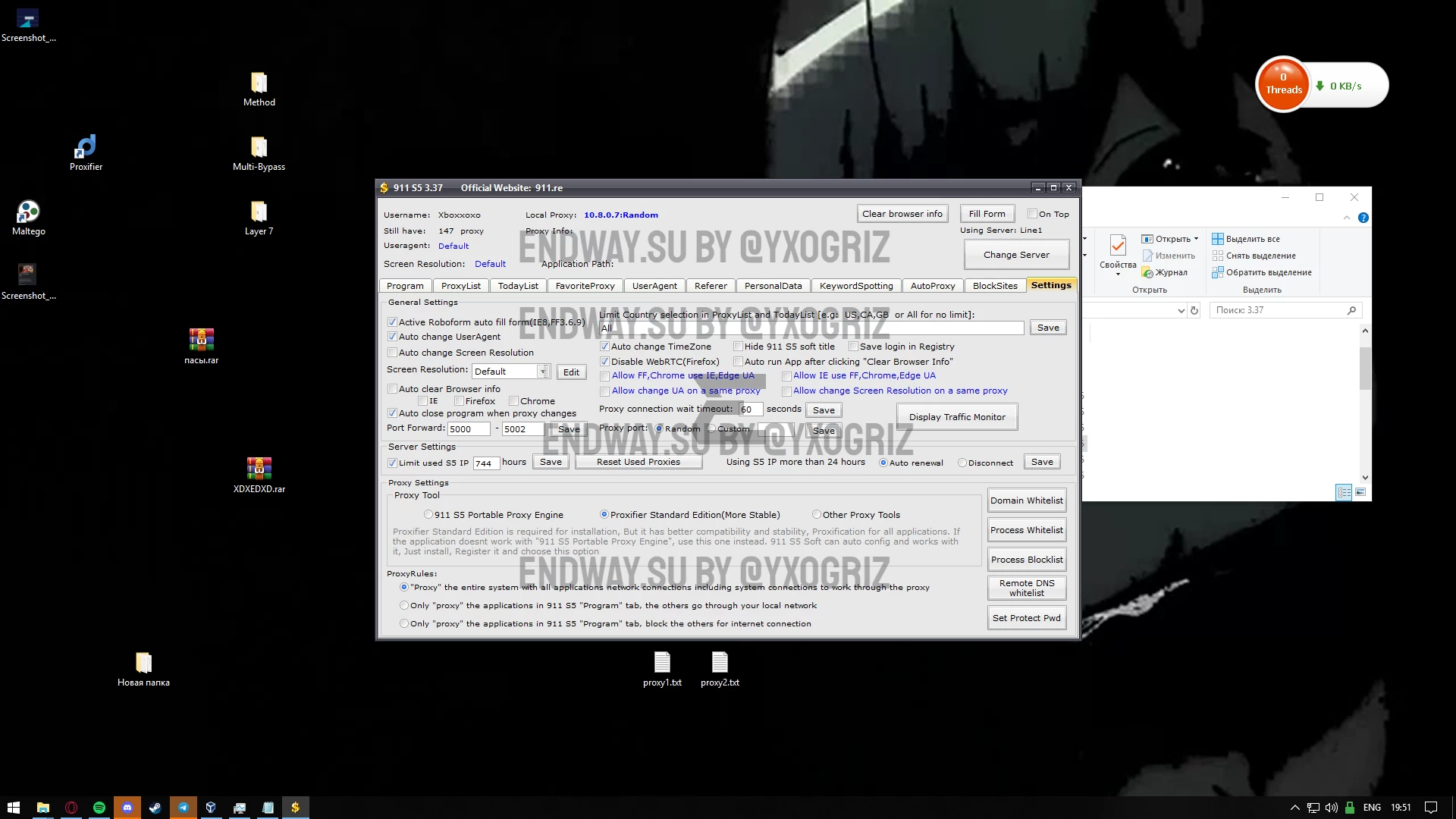Enable Auto clear Browser info checkbox
The image size is (1456, 819).
(x=392, y=389)
